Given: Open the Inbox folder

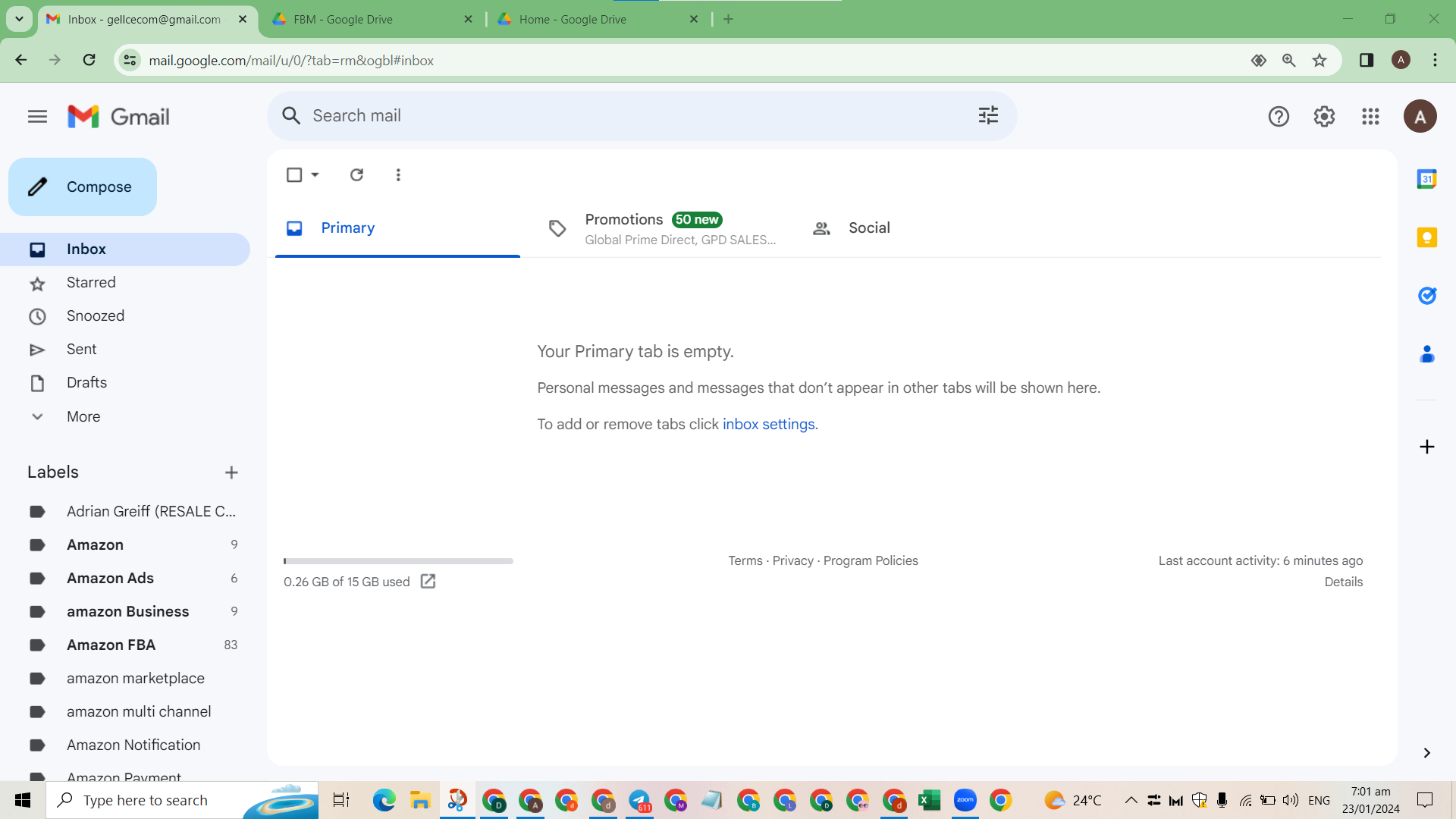Looking at the screenshot, I should click(x=125, y=249).
